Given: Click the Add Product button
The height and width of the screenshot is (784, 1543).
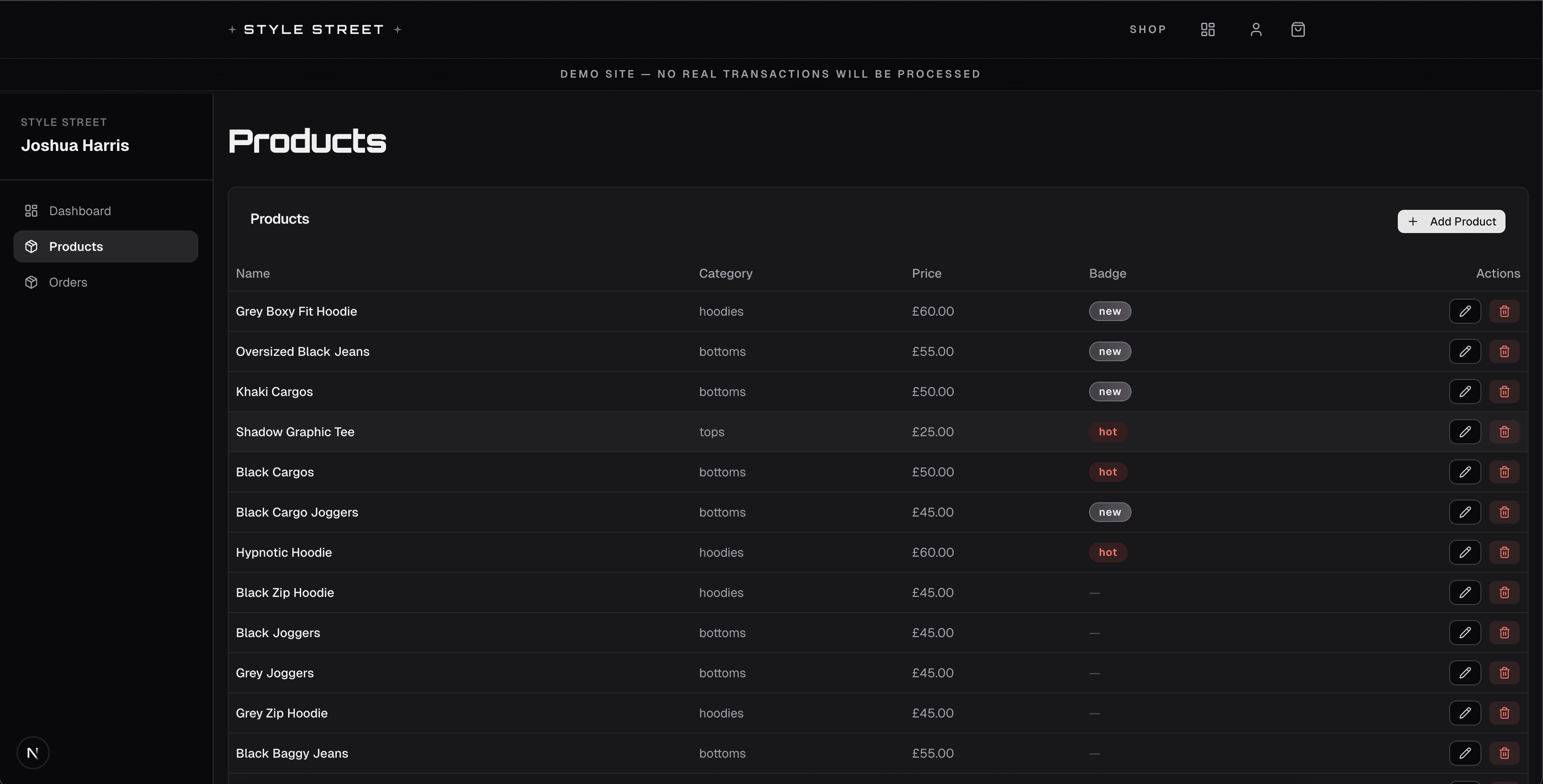Looking at the screenshot, I should 1451,221.
